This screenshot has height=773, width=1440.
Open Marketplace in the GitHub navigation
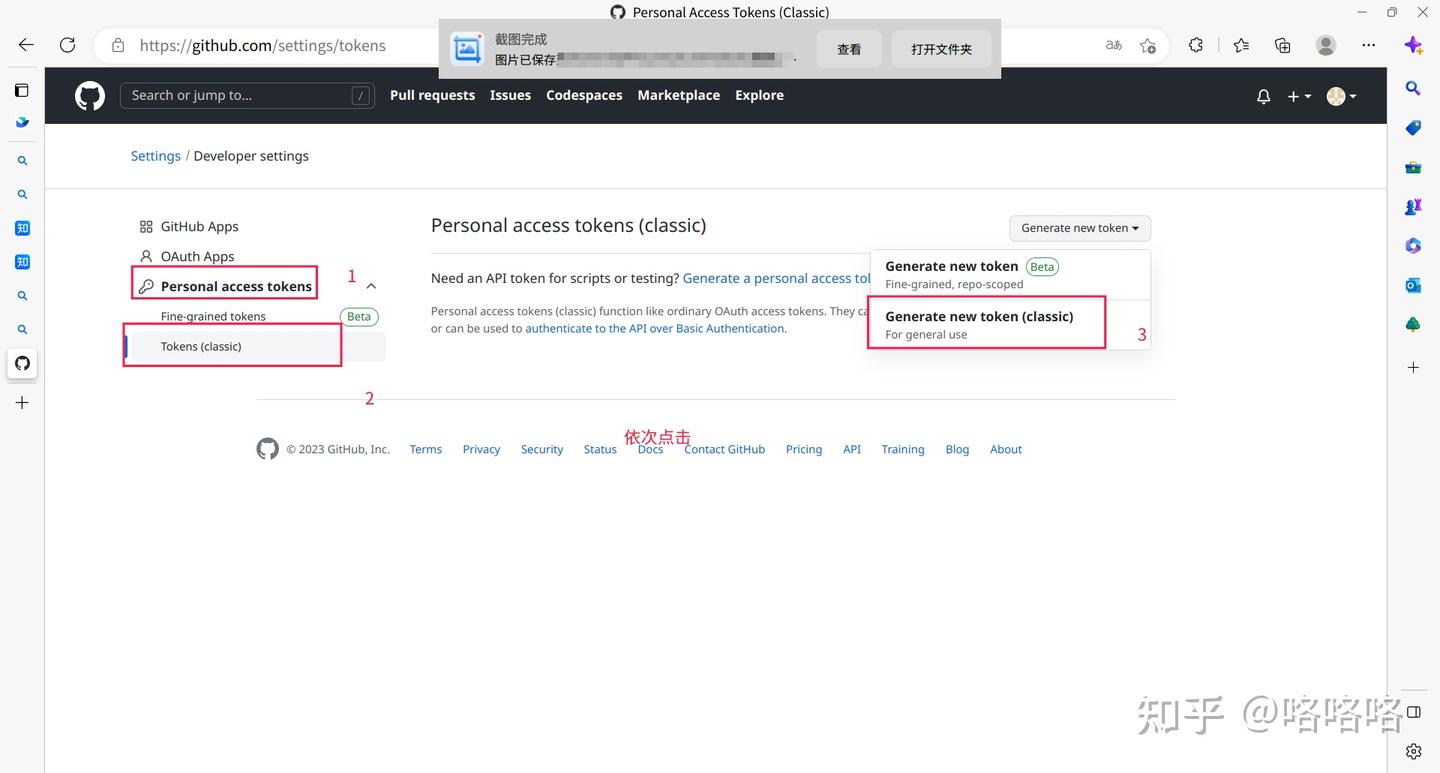[x=678, y=94]
